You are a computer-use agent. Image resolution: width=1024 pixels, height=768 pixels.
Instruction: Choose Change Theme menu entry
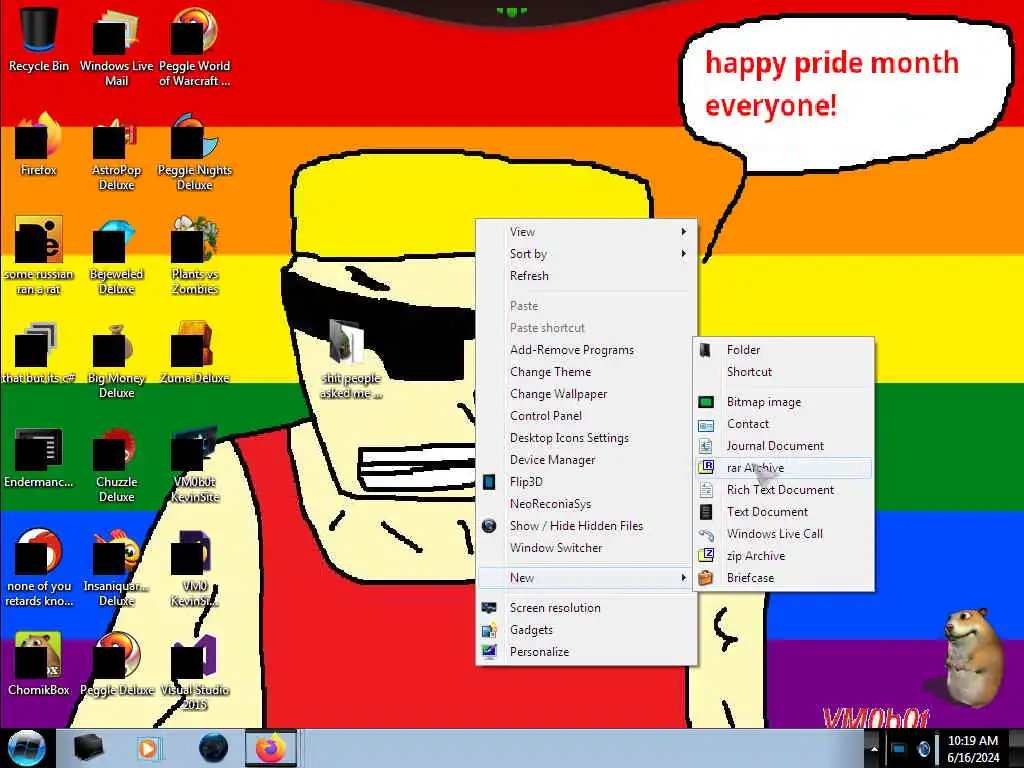point(588,372)
